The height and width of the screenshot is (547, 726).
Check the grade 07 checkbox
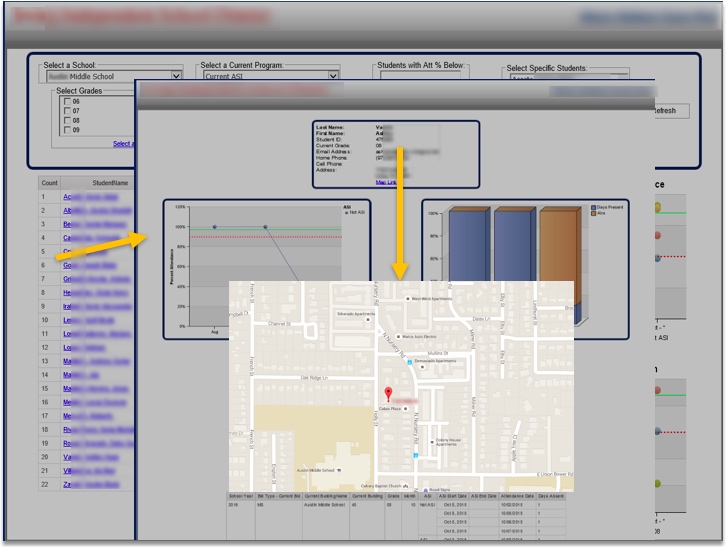(68, 111)
